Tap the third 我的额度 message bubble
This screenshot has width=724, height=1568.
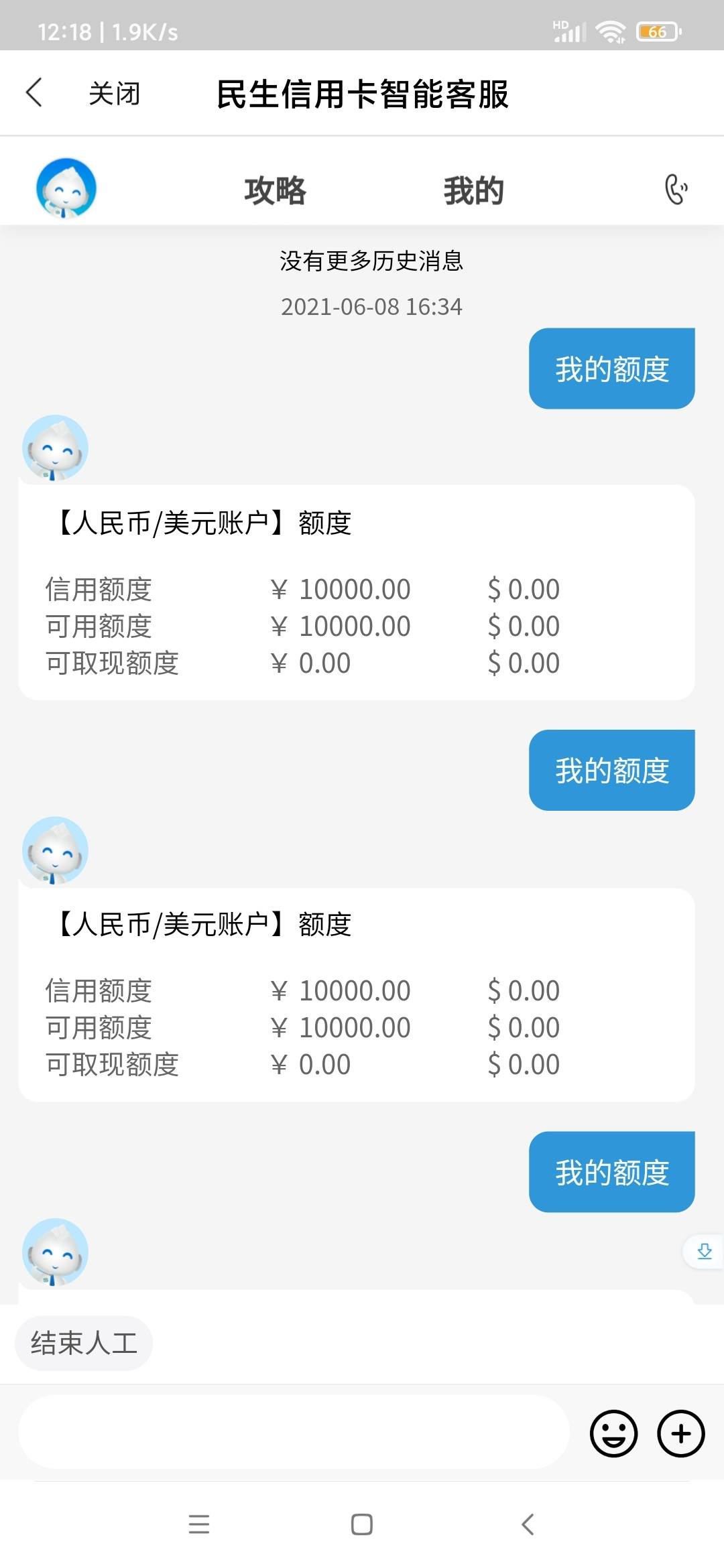(611, 1172)
